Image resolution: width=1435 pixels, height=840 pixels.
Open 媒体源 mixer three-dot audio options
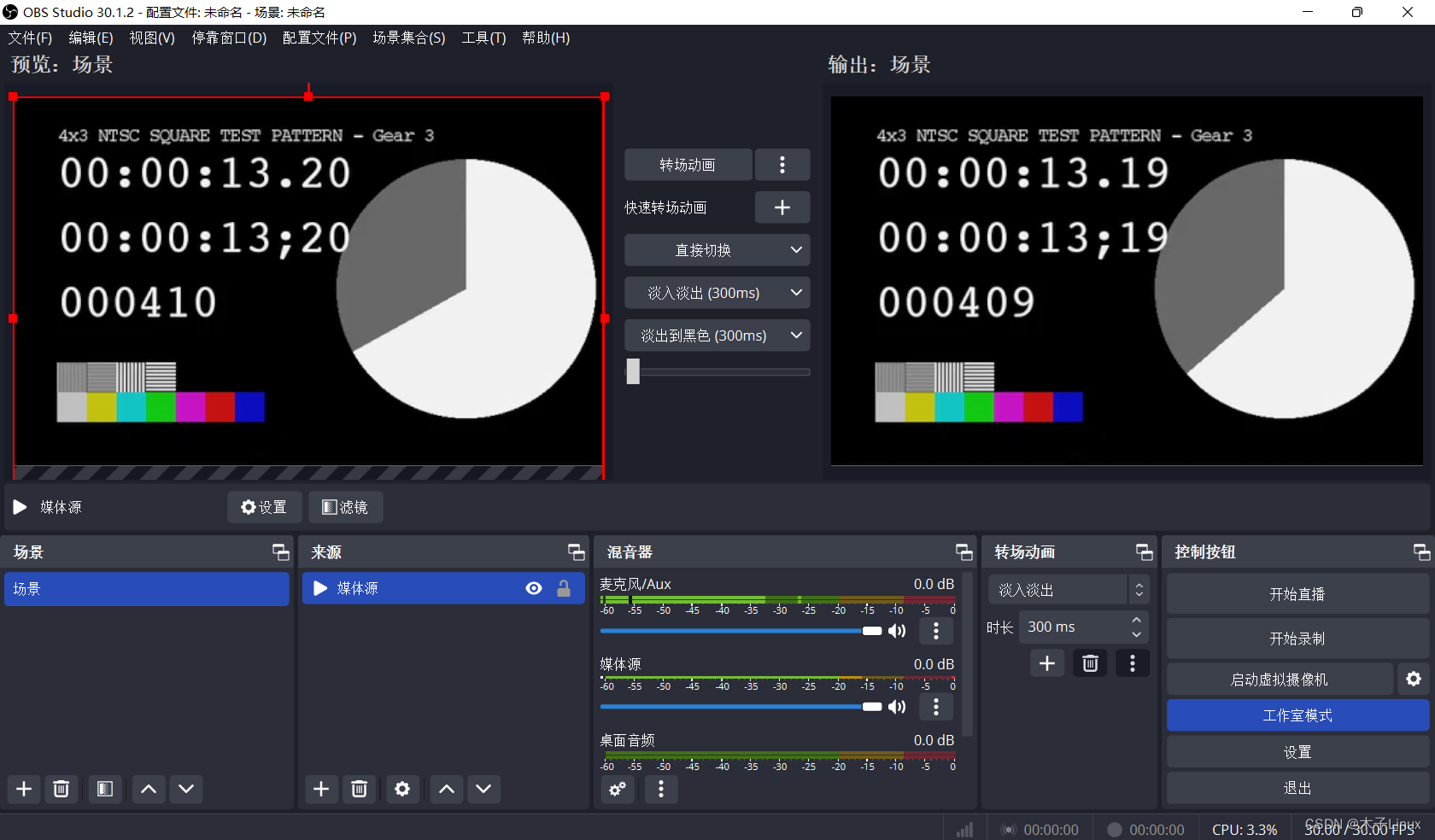click(936, 707)
